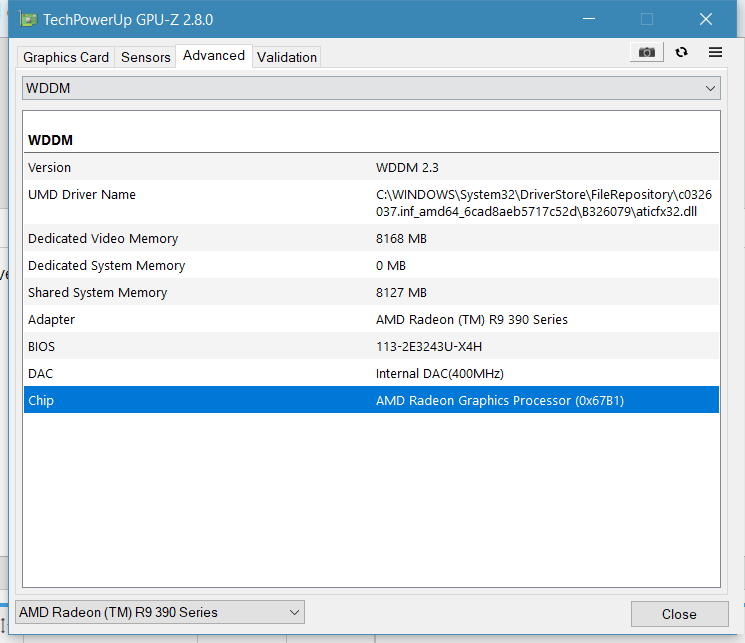Open the AMD Radeon R9 390 GPU selector
This screenshot has height=643, width=745.
pos(160,612)
